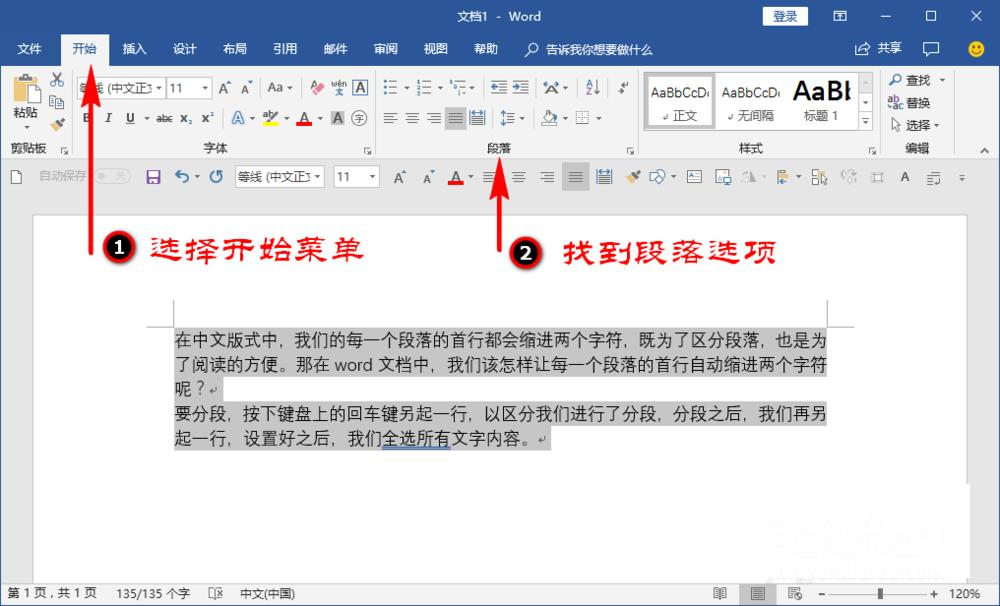Viewport: 1000px width, 606px height.
Task: Click the Show/Hide paragraph marks icon
Action: (623, 87)
